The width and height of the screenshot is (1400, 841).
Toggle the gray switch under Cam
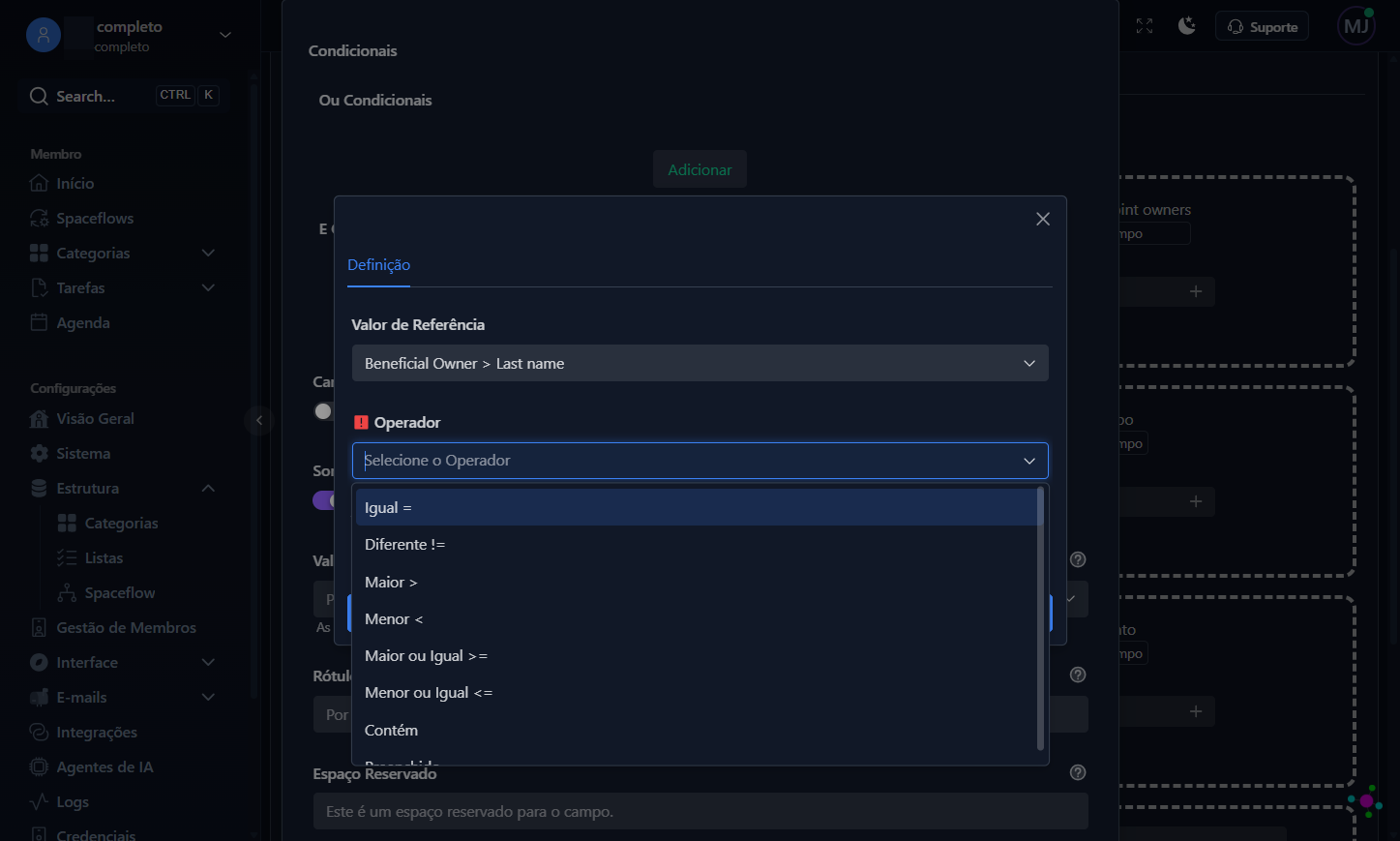(x=323, y=411)
